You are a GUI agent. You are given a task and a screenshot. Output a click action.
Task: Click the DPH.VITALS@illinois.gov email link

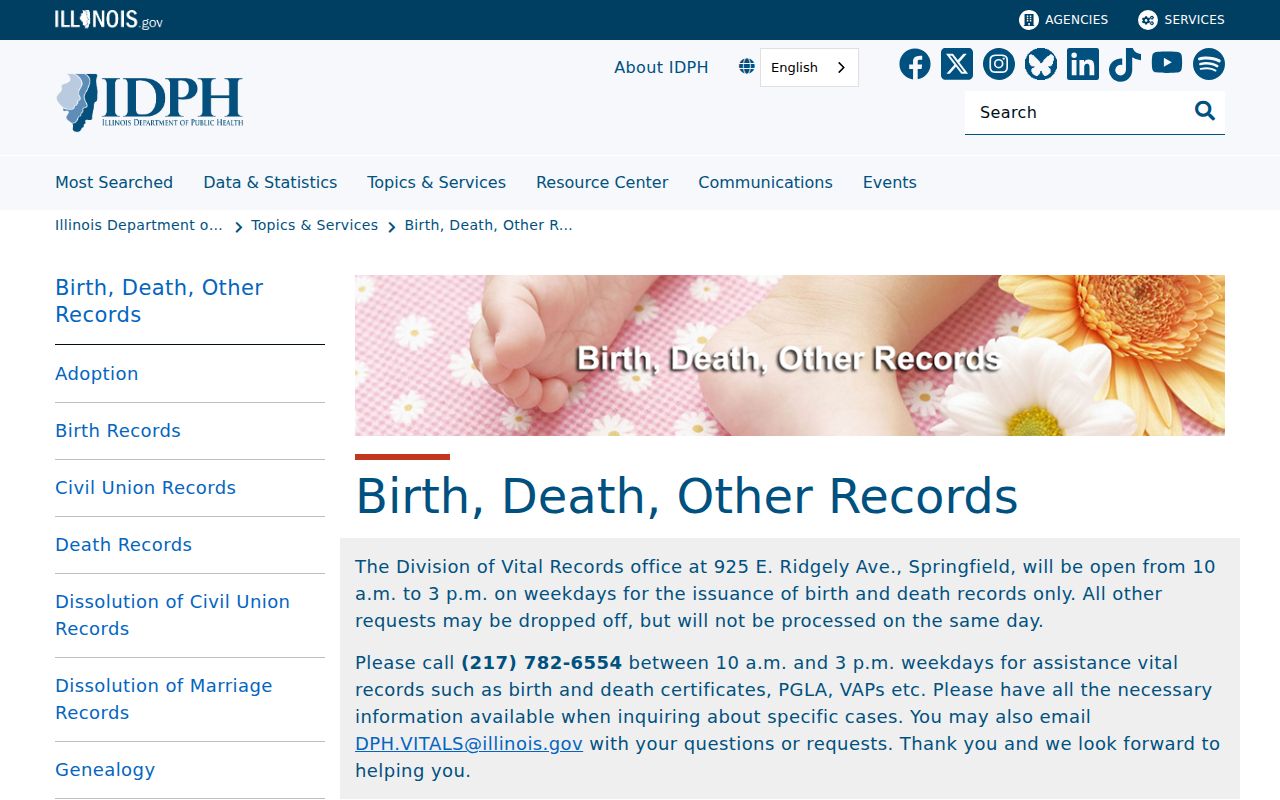coord(469,744)
